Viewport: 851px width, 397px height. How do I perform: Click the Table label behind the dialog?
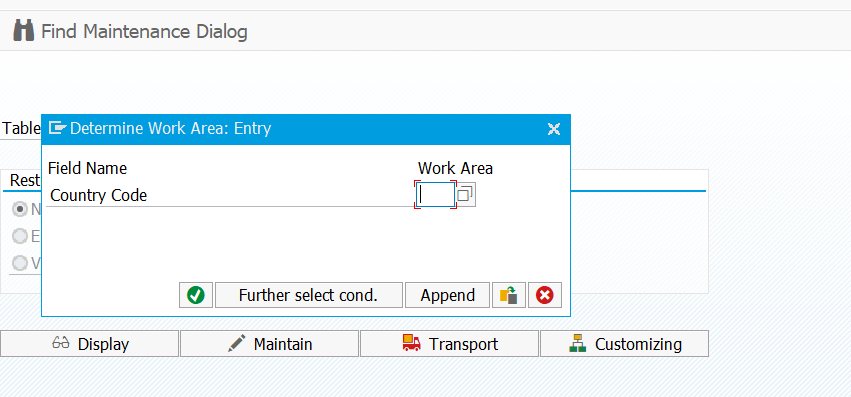[x=21, y=129]
